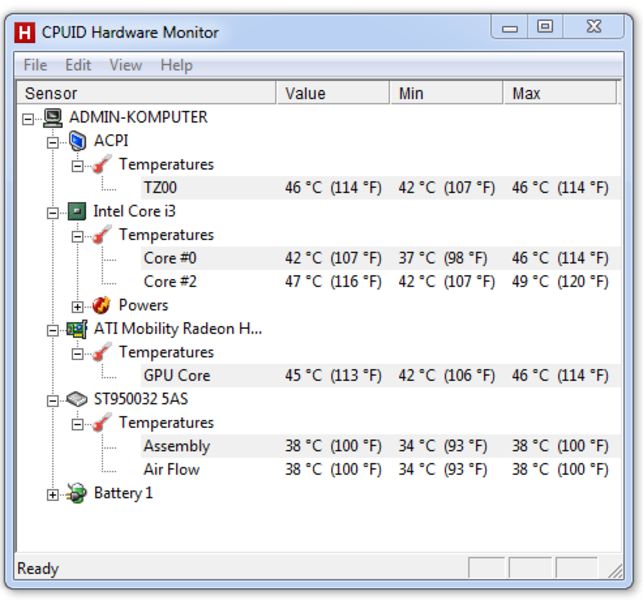Select the TZ00 sensor row

381,188
